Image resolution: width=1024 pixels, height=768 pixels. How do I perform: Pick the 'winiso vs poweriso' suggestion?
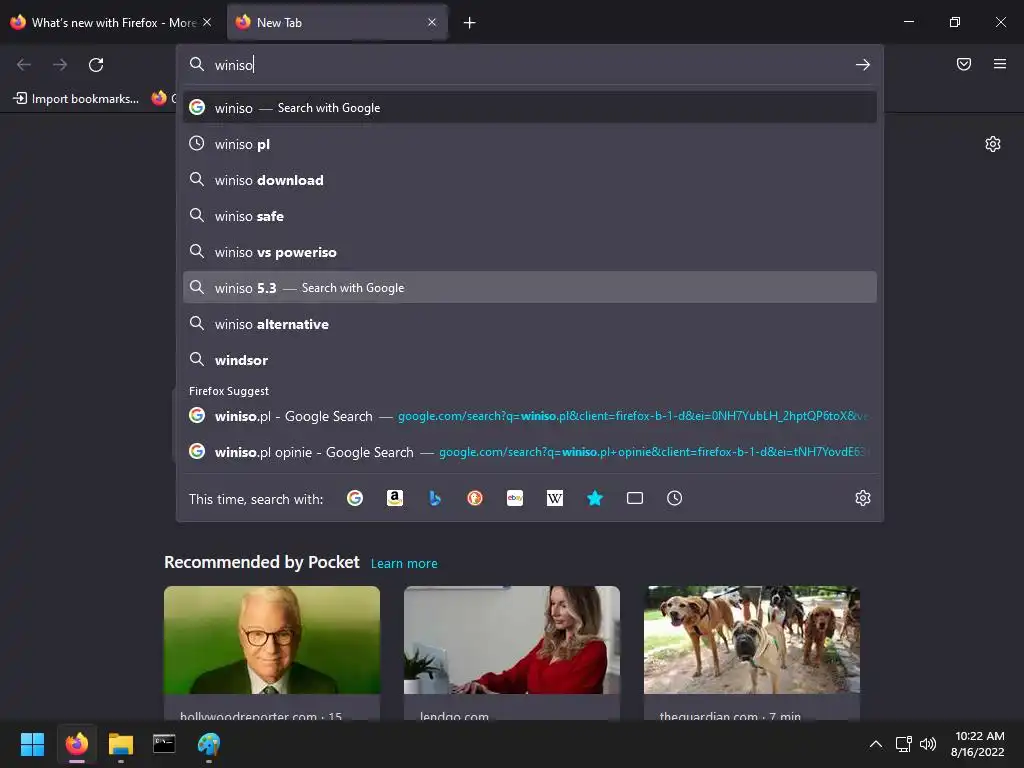[x=530, y=251]
